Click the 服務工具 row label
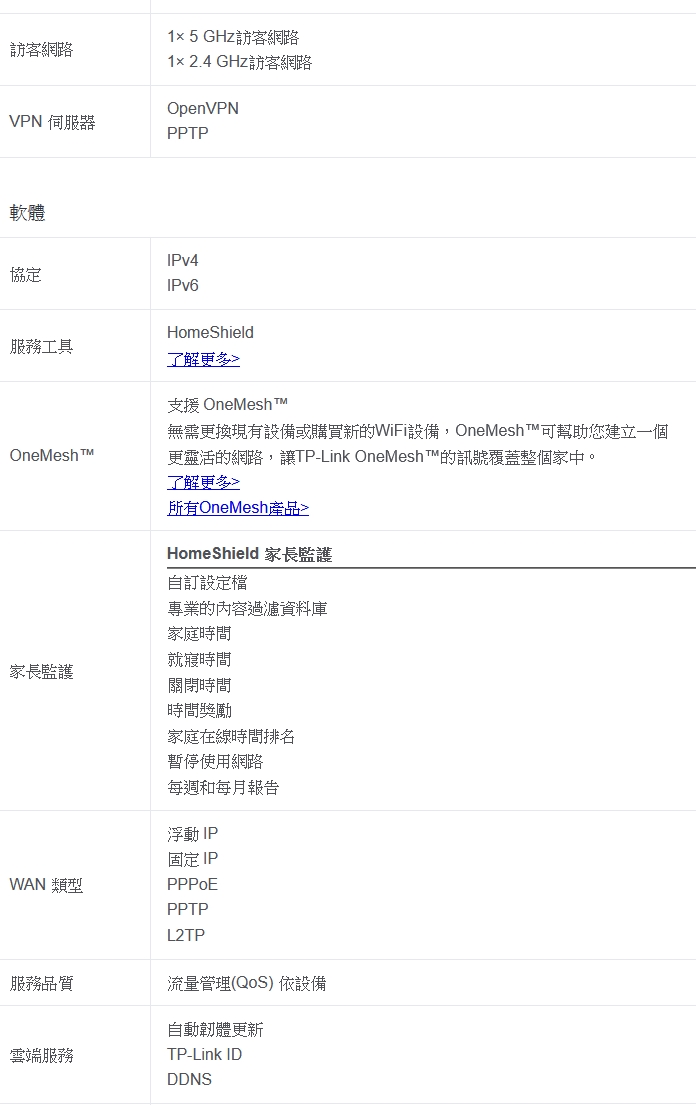Image resolution: width=696 pixels, height=1105 pixels. (41, 347)
